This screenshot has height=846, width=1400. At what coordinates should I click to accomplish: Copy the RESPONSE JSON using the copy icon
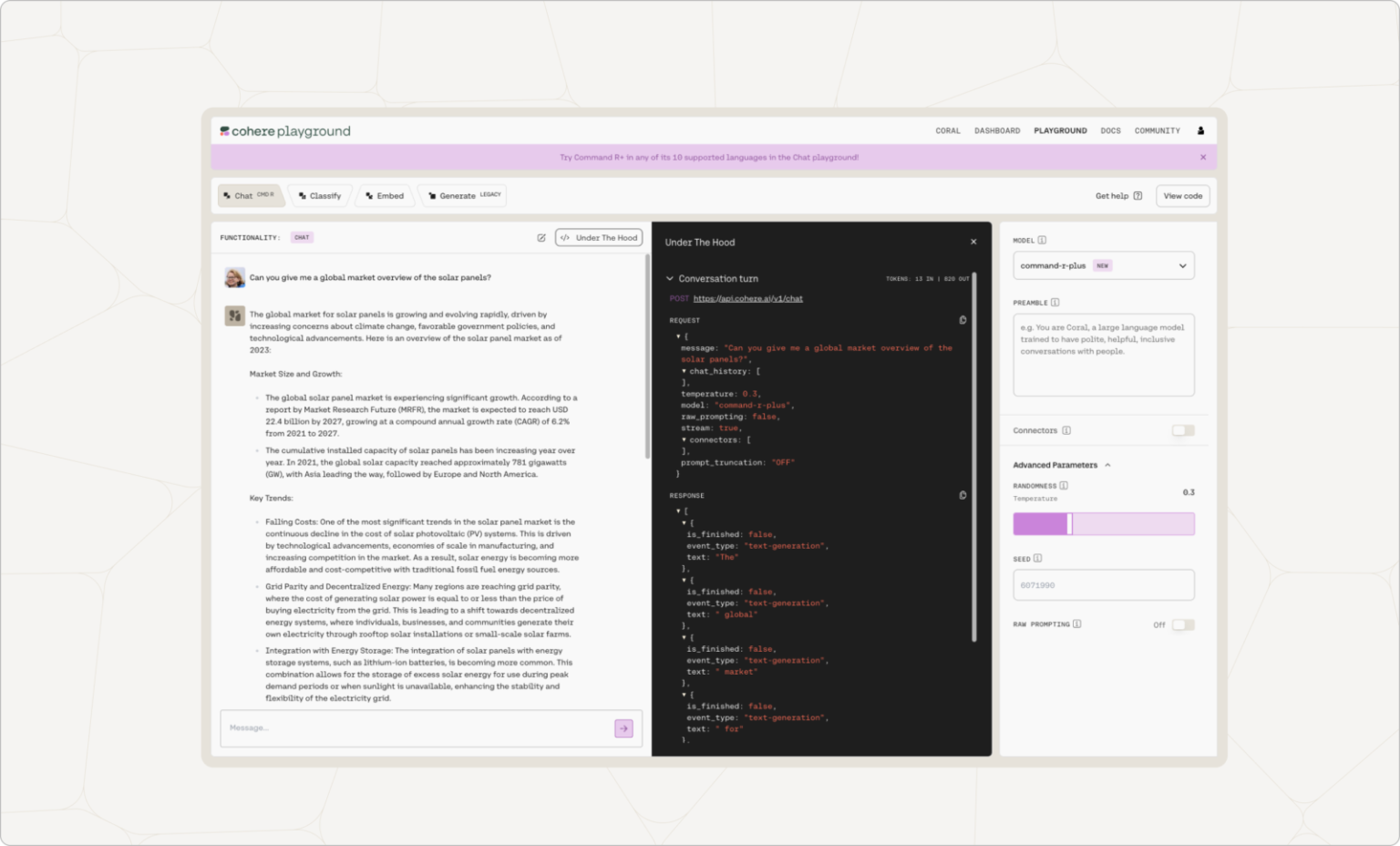[x=962, y=495]
